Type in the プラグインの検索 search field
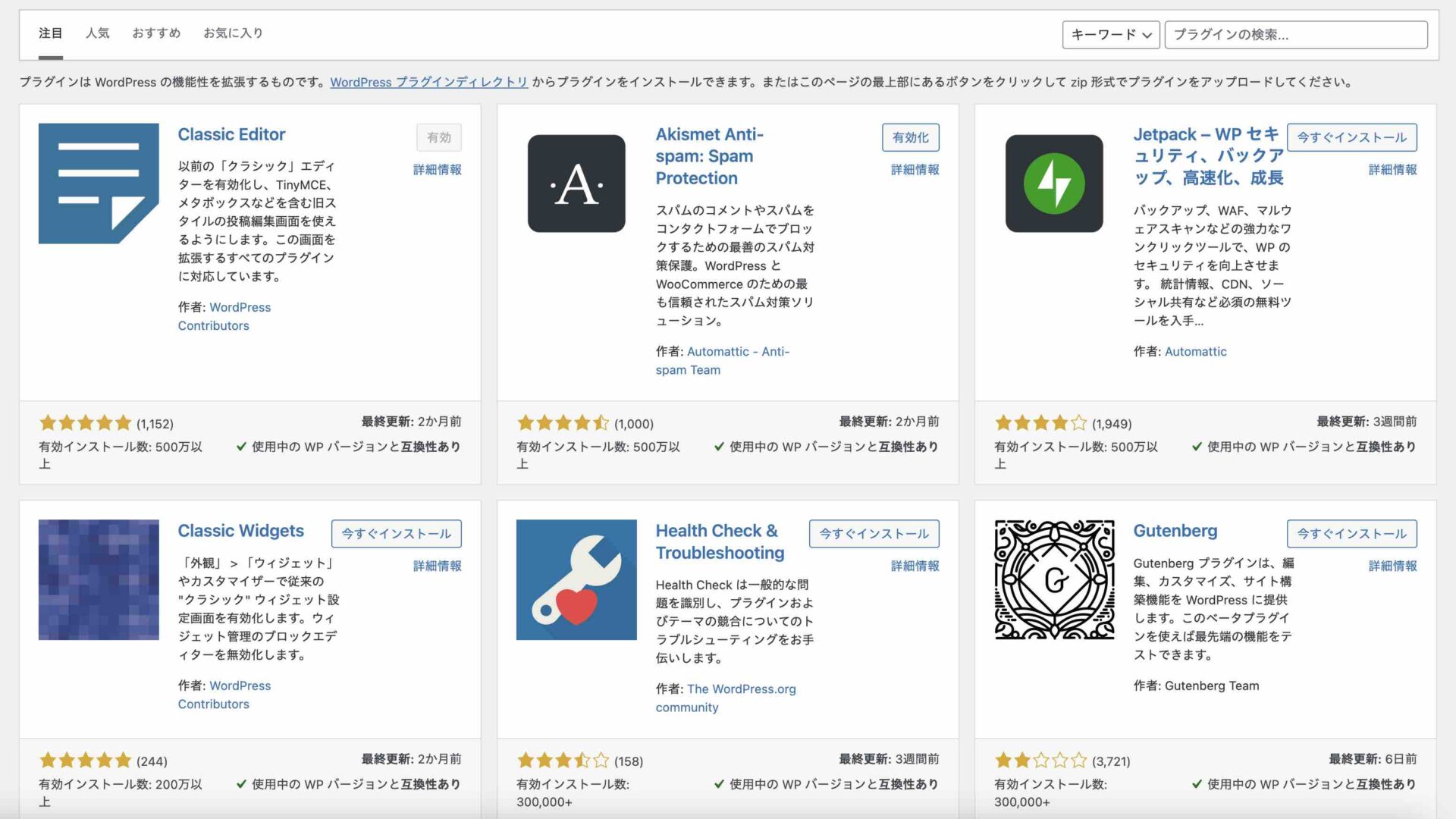 [1295, 34]
